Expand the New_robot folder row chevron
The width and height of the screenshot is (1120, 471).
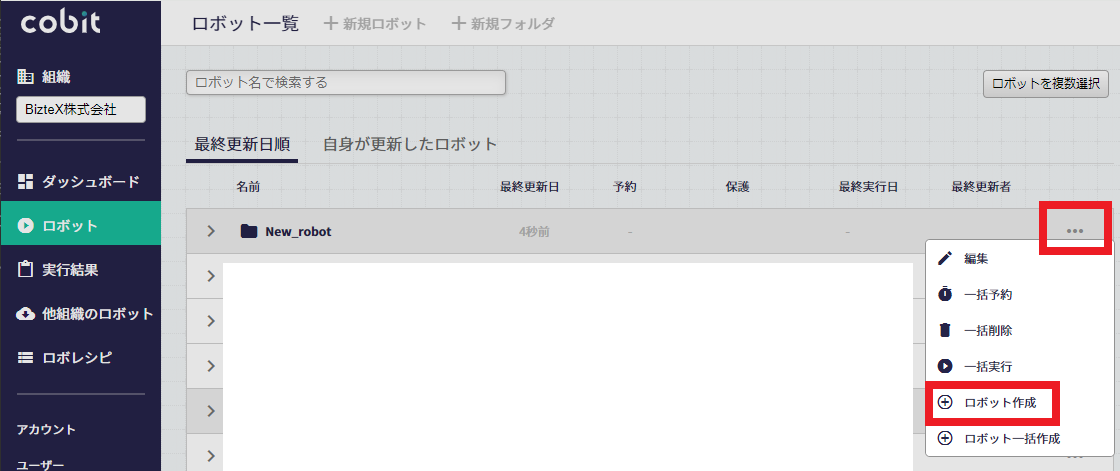pos(211,231)
